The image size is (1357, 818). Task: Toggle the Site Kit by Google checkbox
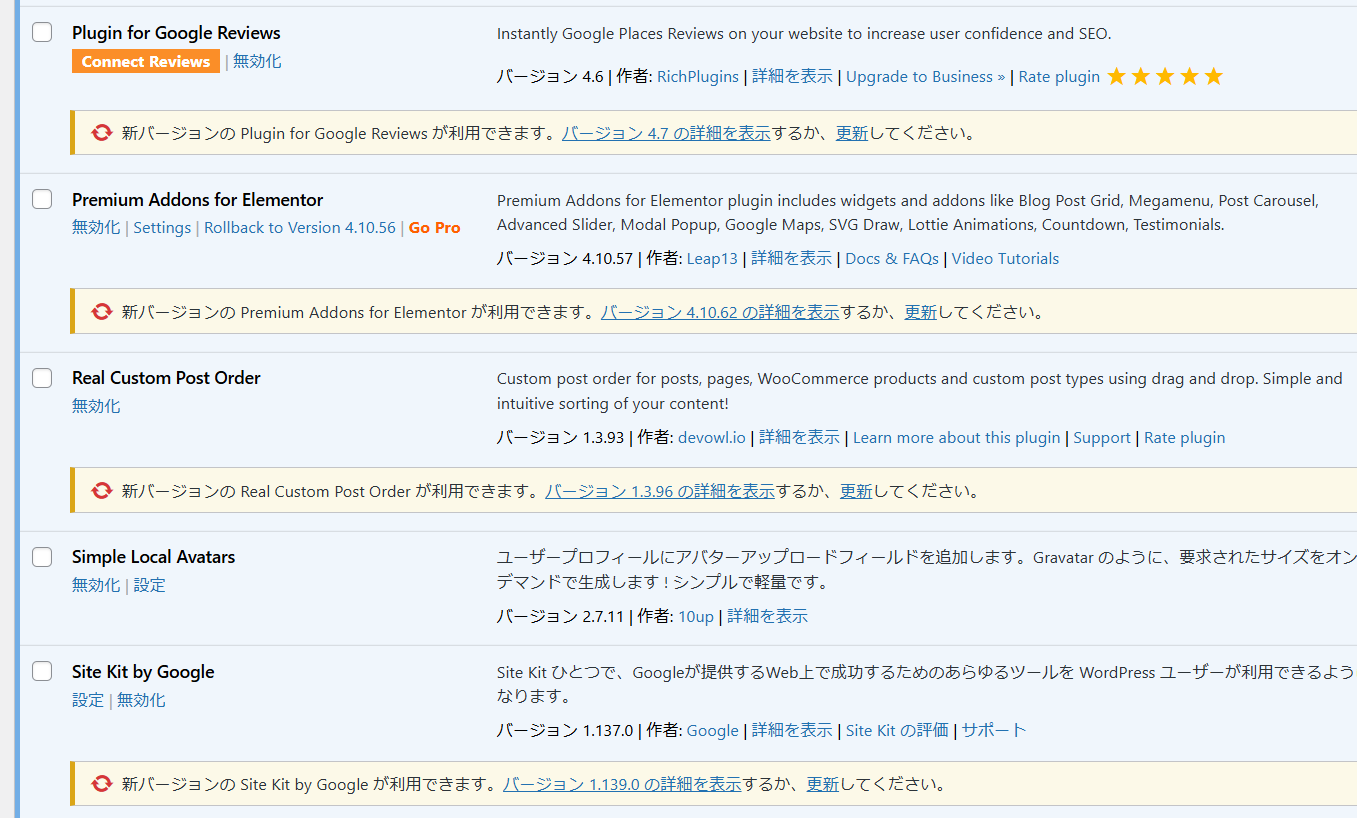click(42, 672)
